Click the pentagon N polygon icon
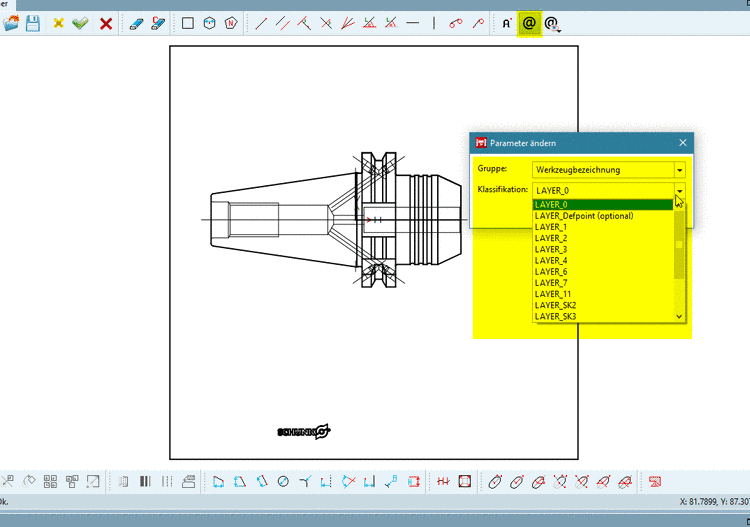Screen dimensions: 750x527 [231, 23]
